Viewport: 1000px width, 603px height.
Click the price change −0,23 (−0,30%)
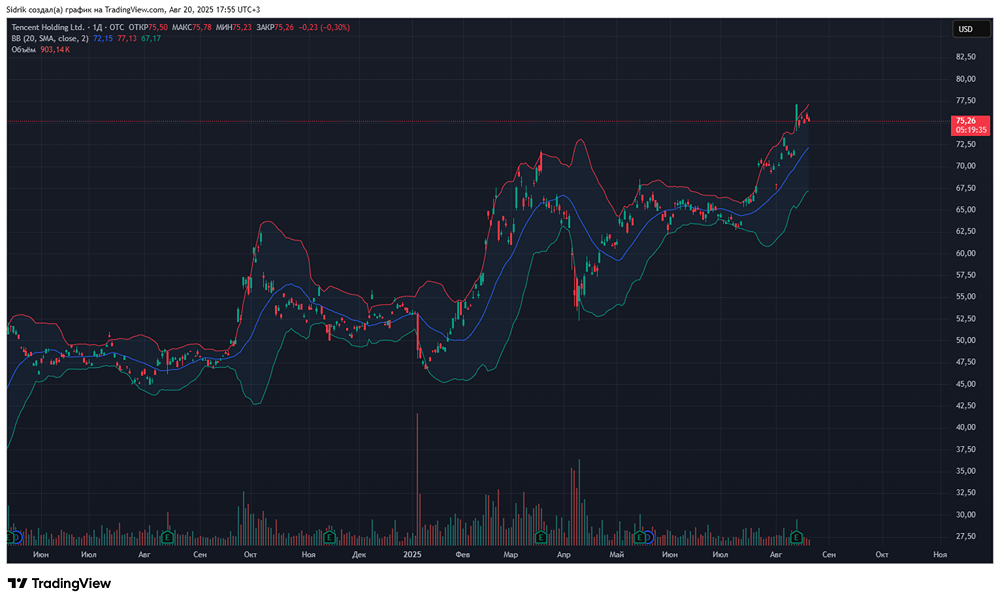point(324,27)
